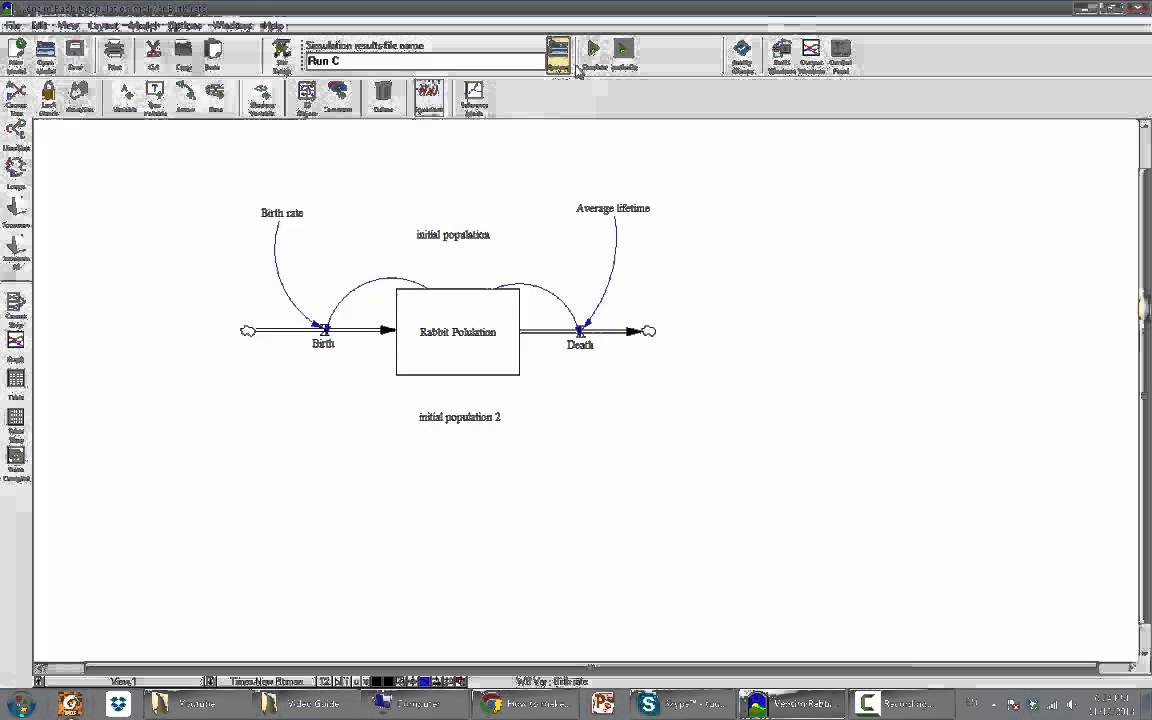This screenshot has height=720, width=1152.
Task: Click the Print toolbar icon
Action: pyautogui.click(x=114, y=55)
